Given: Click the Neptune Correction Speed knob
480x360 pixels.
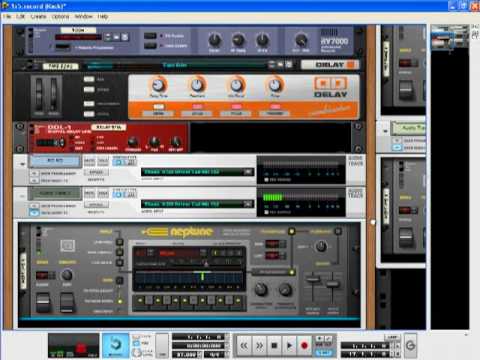Looking at the screenshot, I should 261,289.
